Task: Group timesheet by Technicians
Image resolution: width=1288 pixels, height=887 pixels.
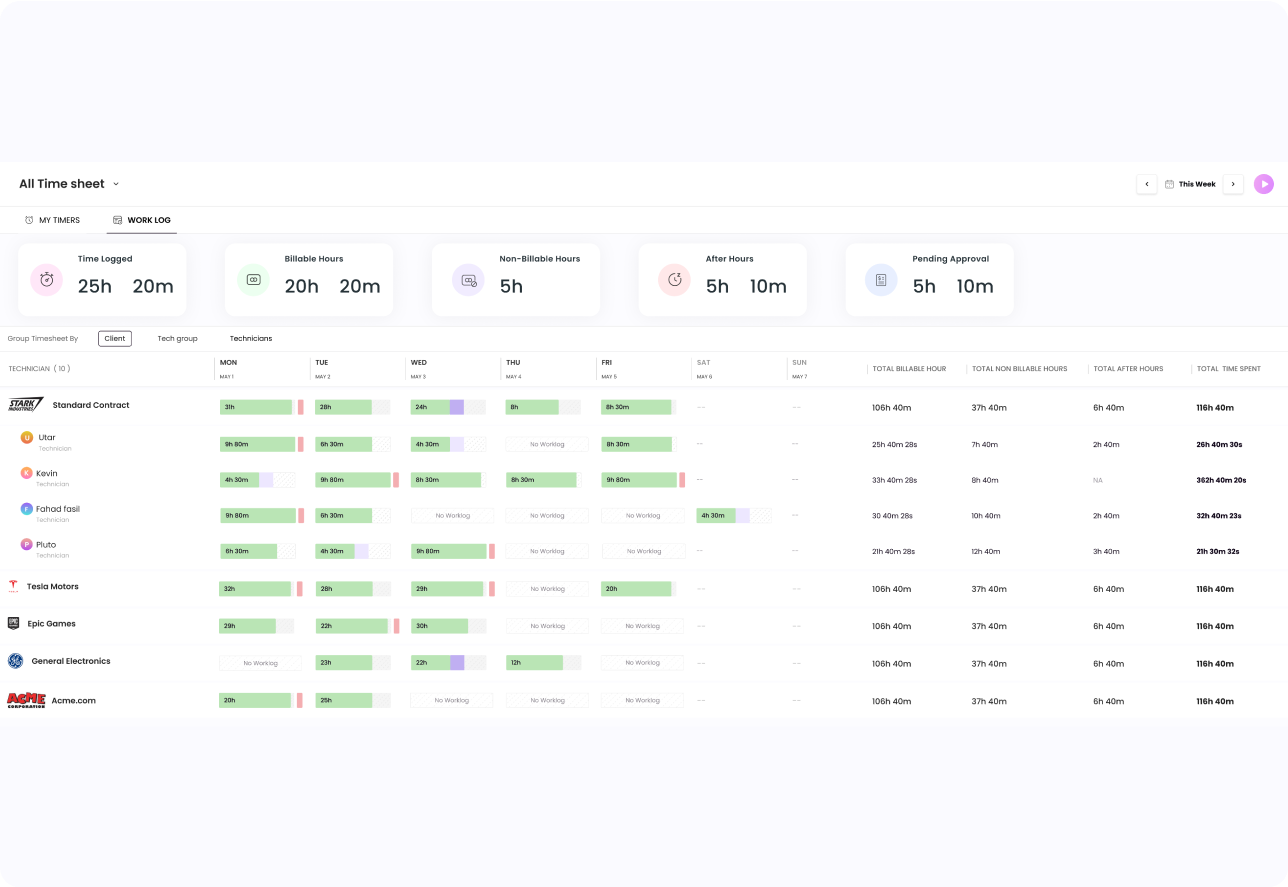Action: 250,338
